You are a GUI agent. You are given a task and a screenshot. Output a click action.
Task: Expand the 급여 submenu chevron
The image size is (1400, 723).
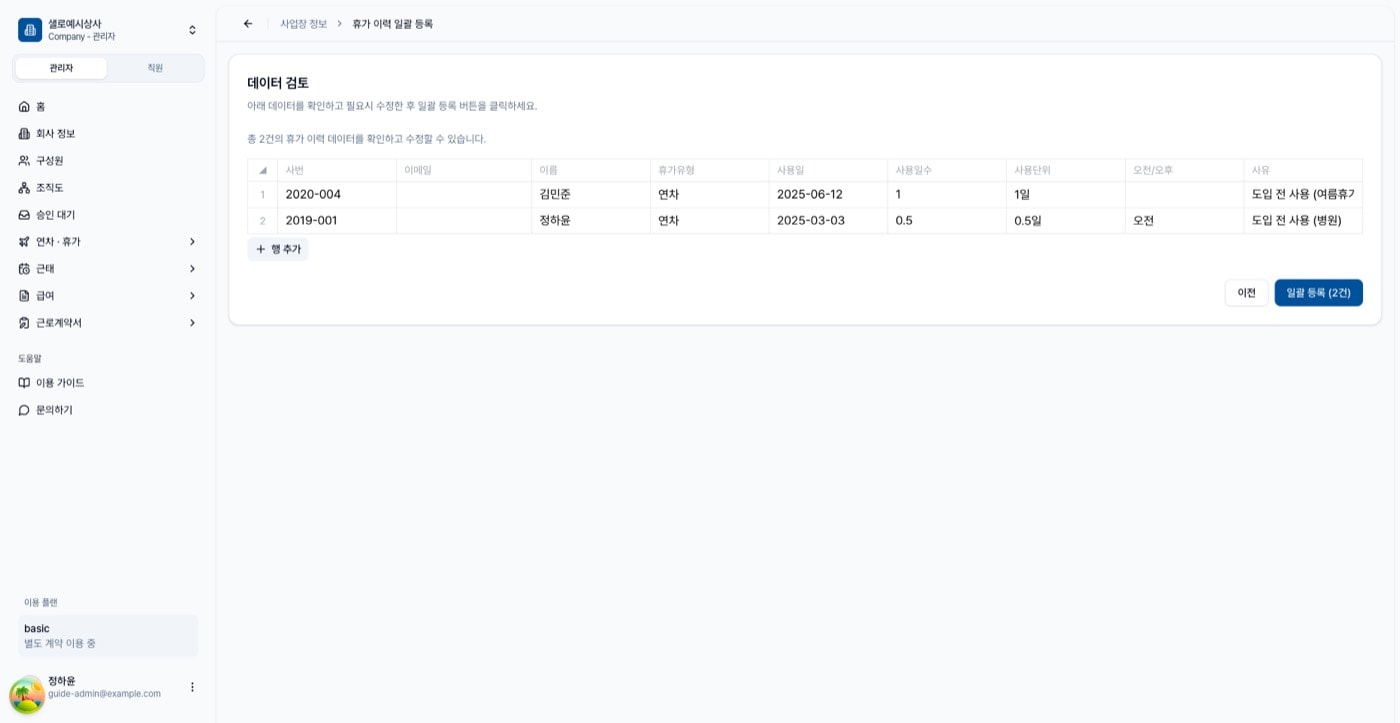192,295
